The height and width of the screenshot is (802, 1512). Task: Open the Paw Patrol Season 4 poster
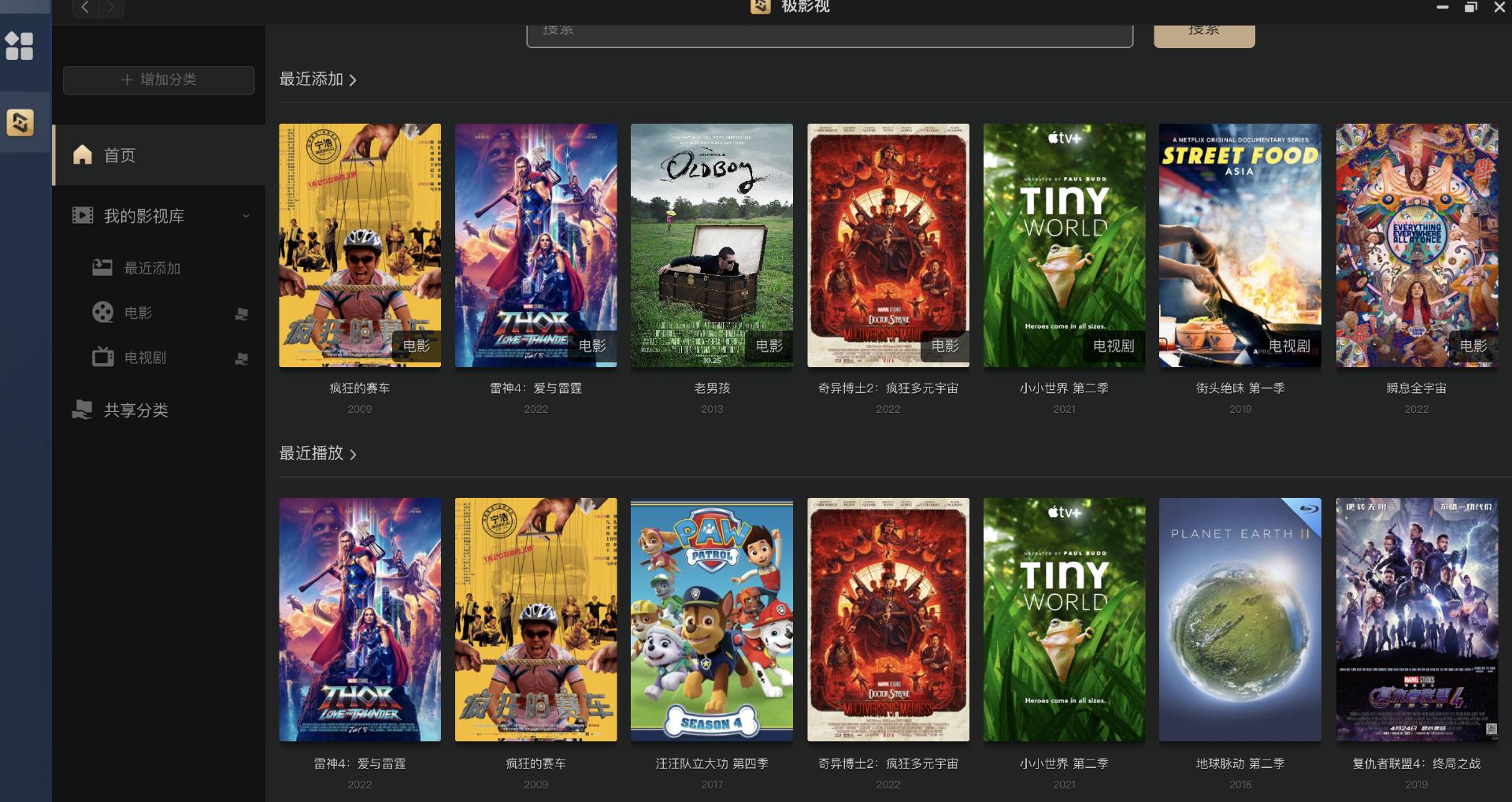712,619
